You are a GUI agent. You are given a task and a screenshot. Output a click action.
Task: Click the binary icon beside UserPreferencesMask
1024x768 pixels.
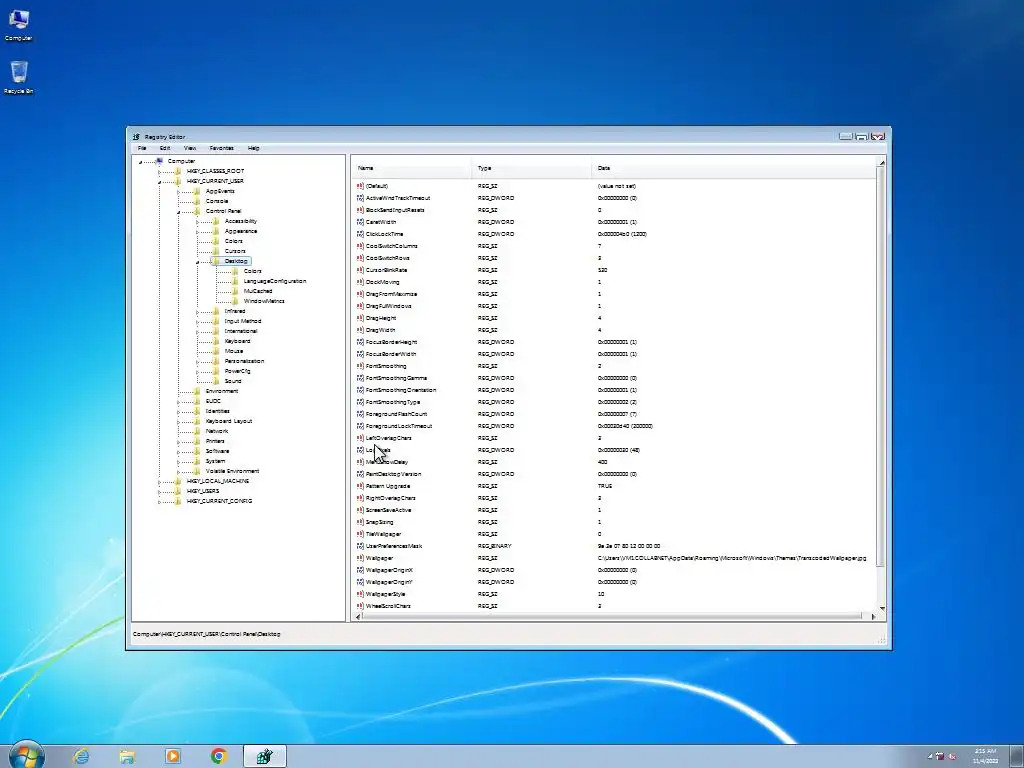pos(360,546)
